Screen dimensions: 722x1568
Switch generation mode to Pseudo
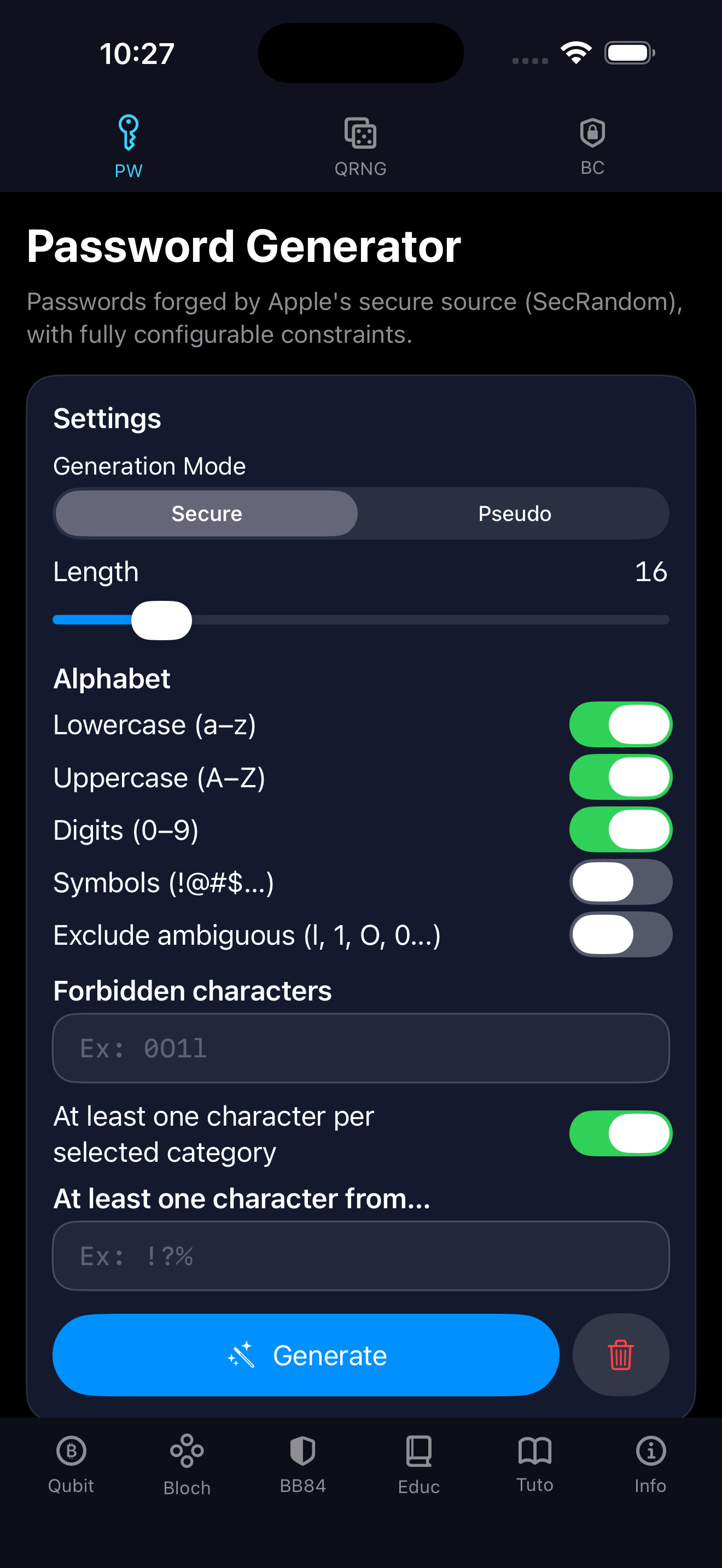tap(514, 514)
